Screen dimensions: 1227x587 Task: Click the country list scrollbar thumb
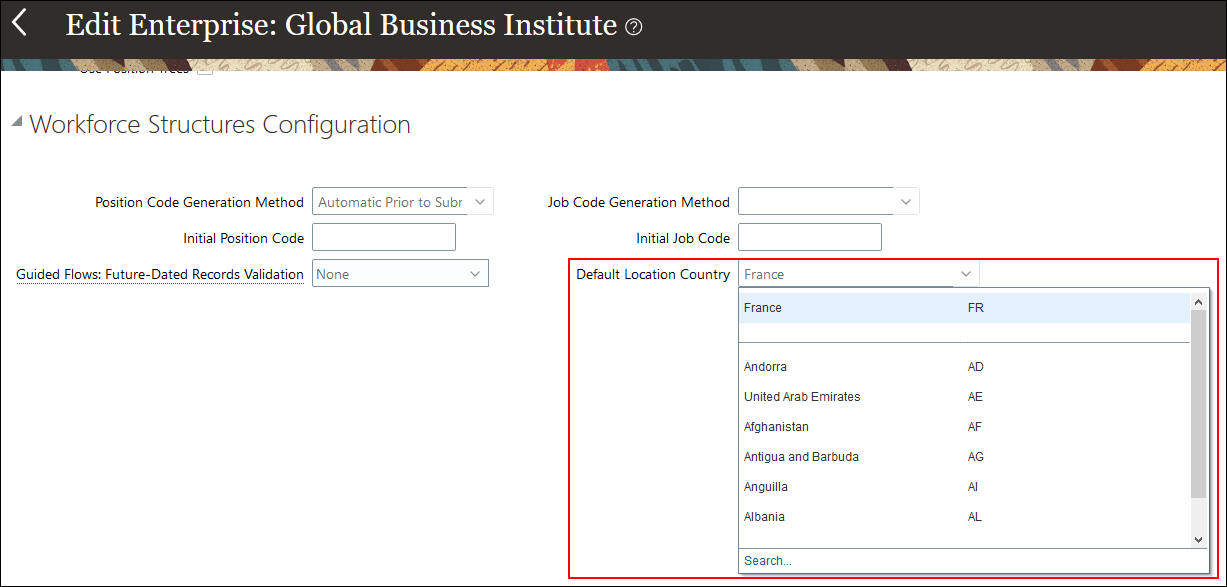click(x=1199, y=403)
